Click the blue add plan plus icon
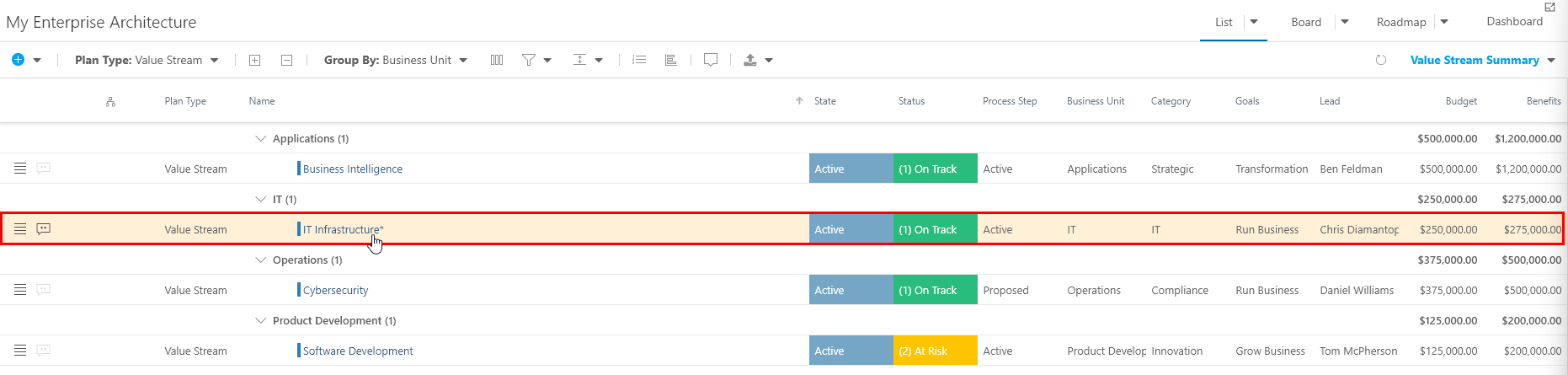Viewport: 1568px width, 375px height. tap(18, 60)
